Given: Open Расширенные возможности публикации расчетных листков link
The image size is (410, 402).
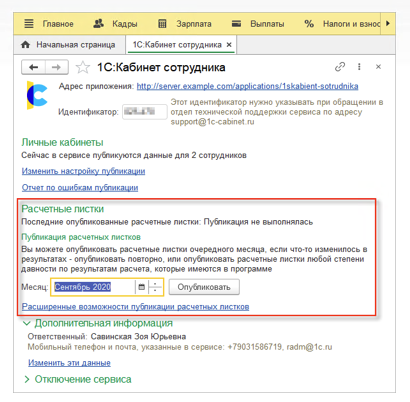Looking at the screenshot, I should 135,307.
